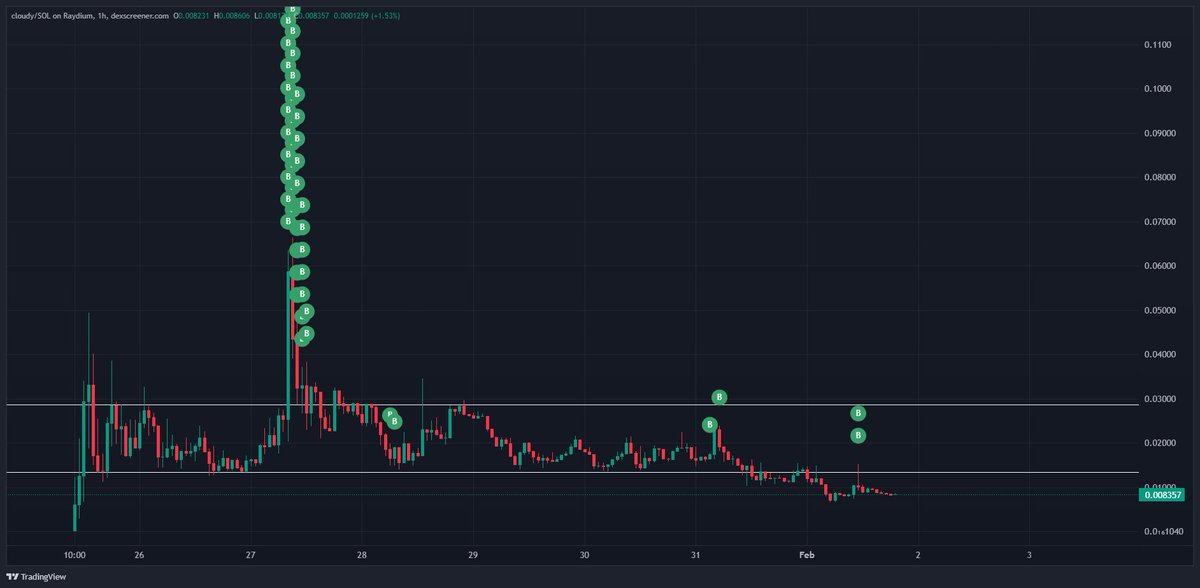Click the 0.1100 price axis label
Viewport: 1200px width, 588px height.
click(x=1158, y=45)
